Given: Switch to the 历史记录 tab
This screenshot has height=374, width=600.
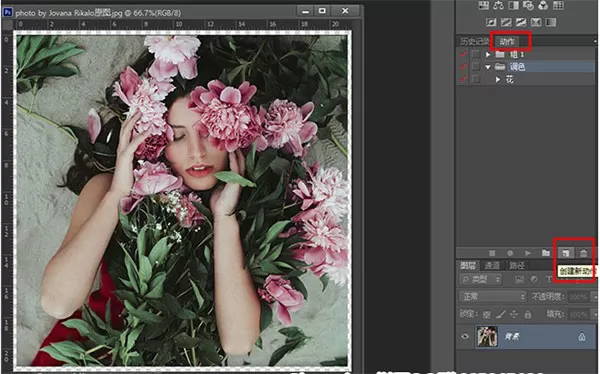Looking at the screenshot, I should tap(474, 41).
